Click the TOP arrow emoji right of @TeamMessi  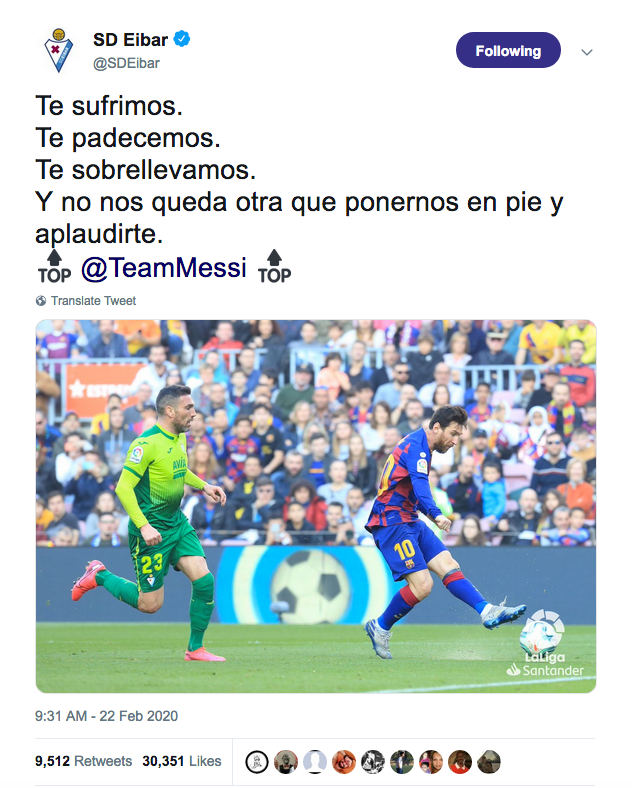(274, 267)
